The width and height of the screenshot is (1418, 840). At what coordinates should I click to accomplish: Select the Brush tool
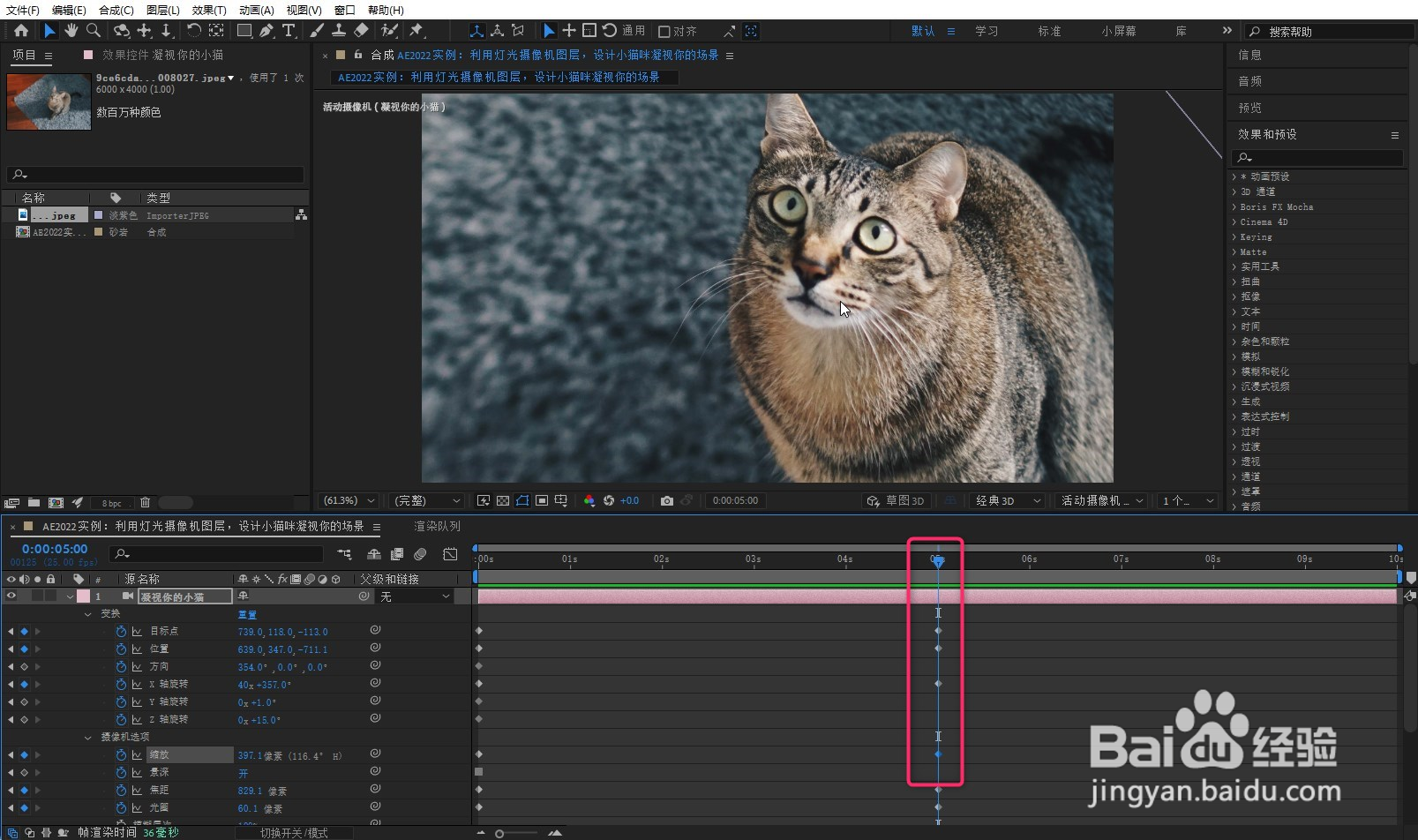317,31
